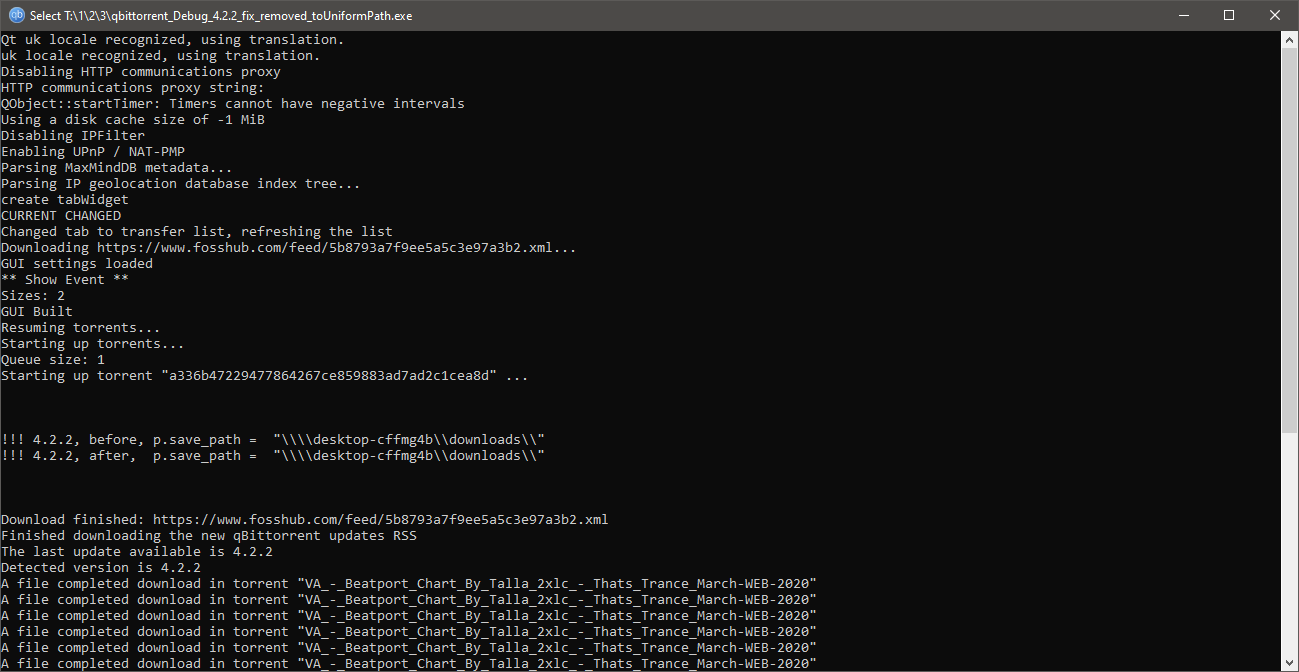
Task: Click the "4.2.2, after, p.save_path" line
Action: [x=273, y=456]
